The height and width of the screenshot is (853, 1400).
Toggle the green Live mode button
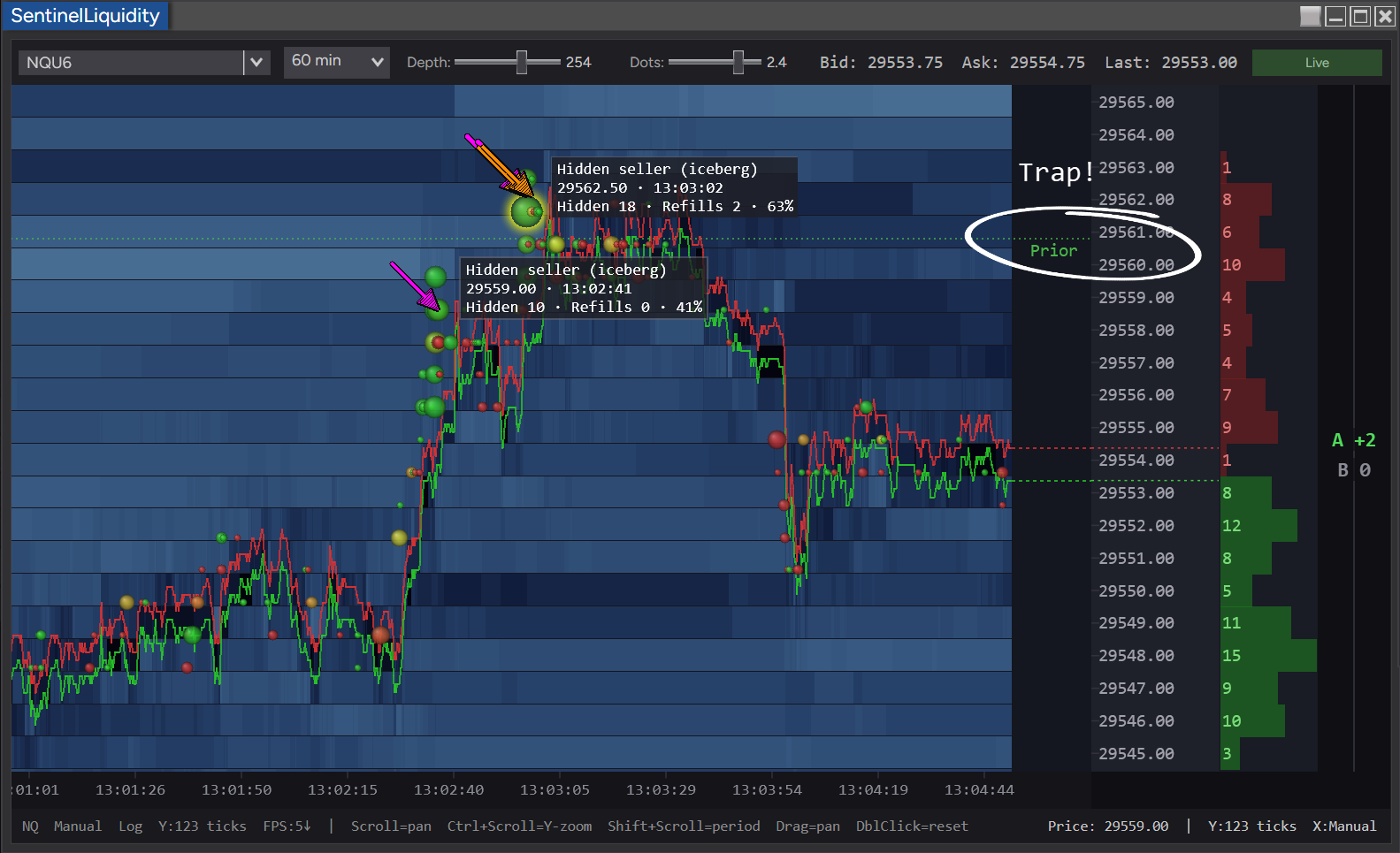click(1317, 63)
